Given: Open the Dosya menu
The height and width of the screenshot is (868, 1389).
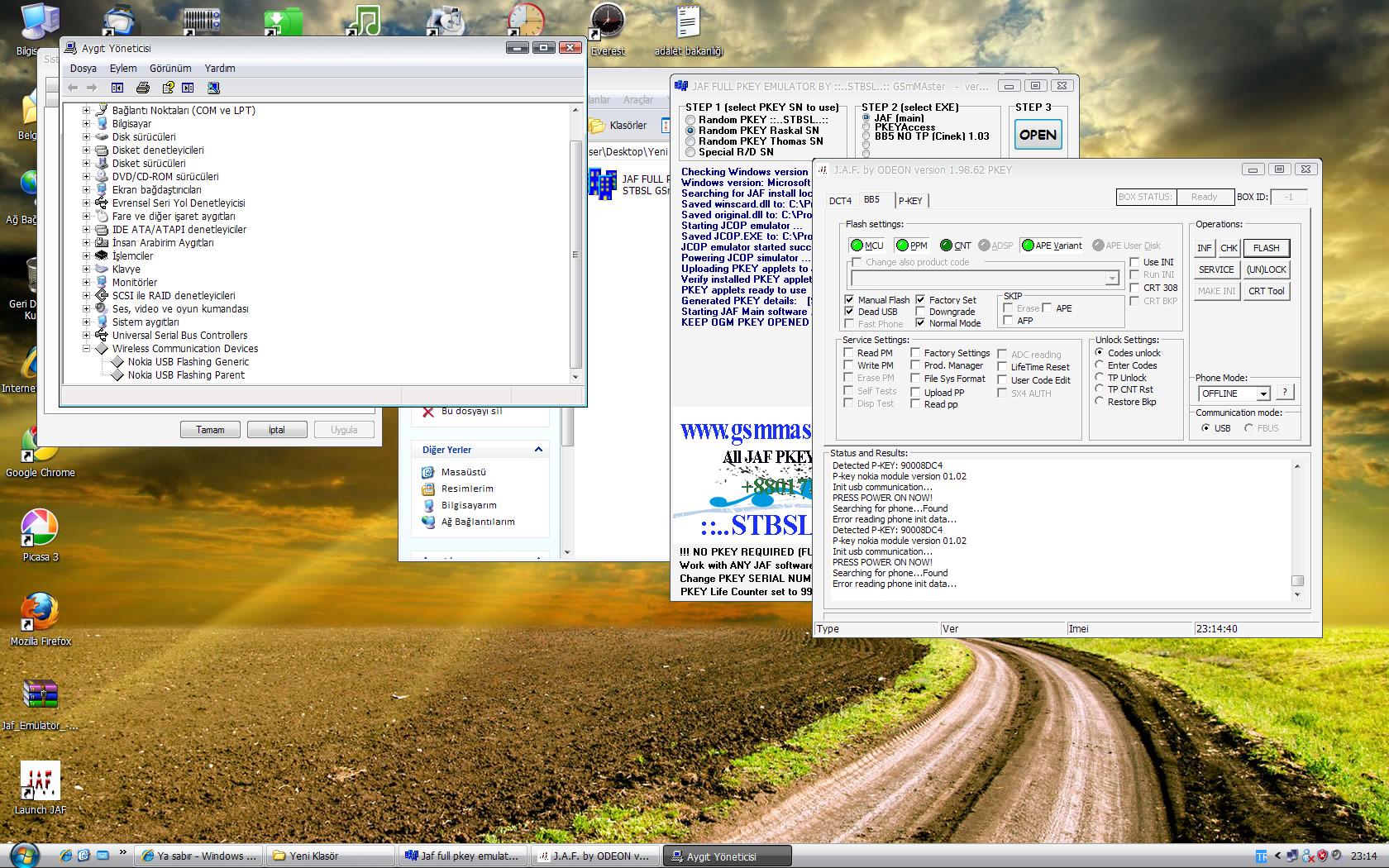Looking at the screenshot, I should (x=83, y=69).
